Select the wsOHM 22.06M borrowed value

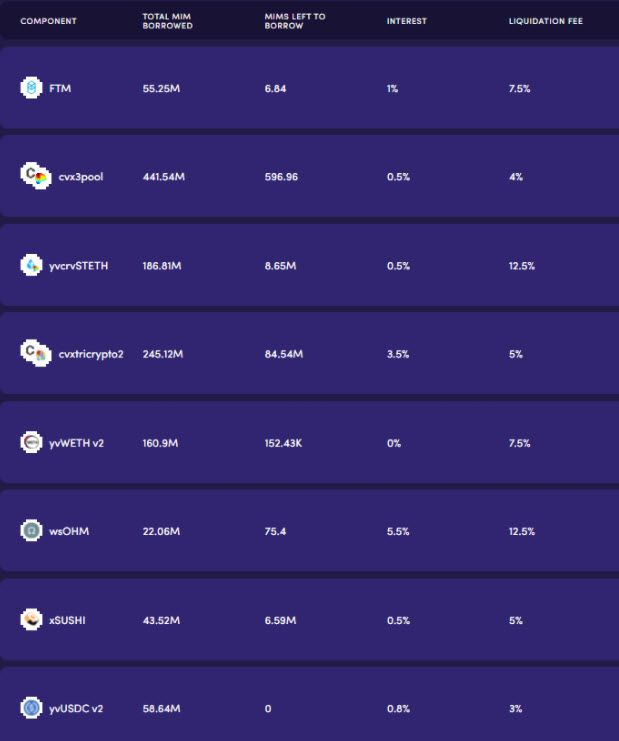[161, 531]
